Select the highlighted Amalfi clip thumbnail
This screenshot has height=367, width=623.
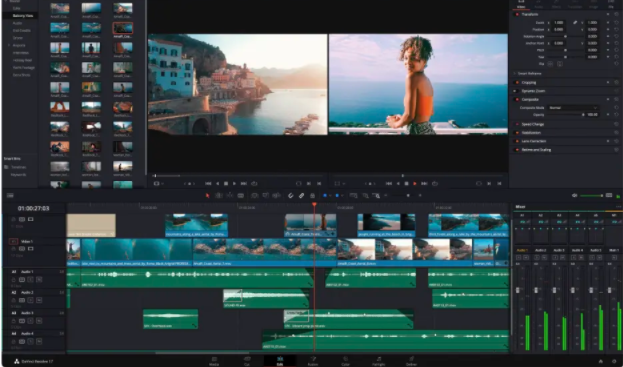click(x=123, y=28)
